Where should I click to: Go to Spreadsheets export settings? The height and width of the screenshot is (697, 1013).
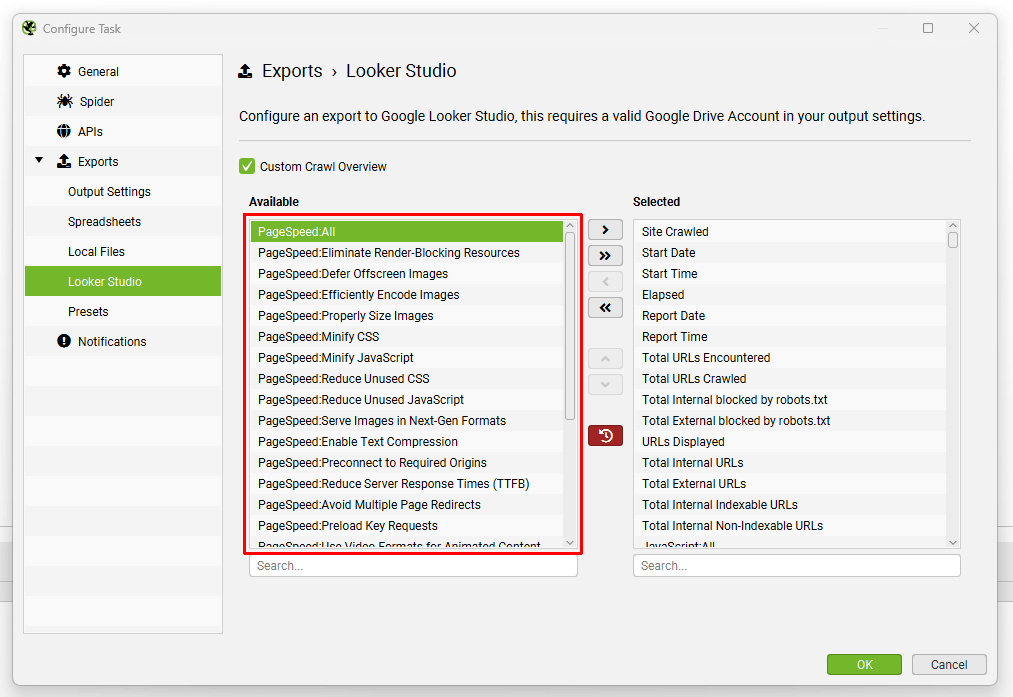[104, 221]
